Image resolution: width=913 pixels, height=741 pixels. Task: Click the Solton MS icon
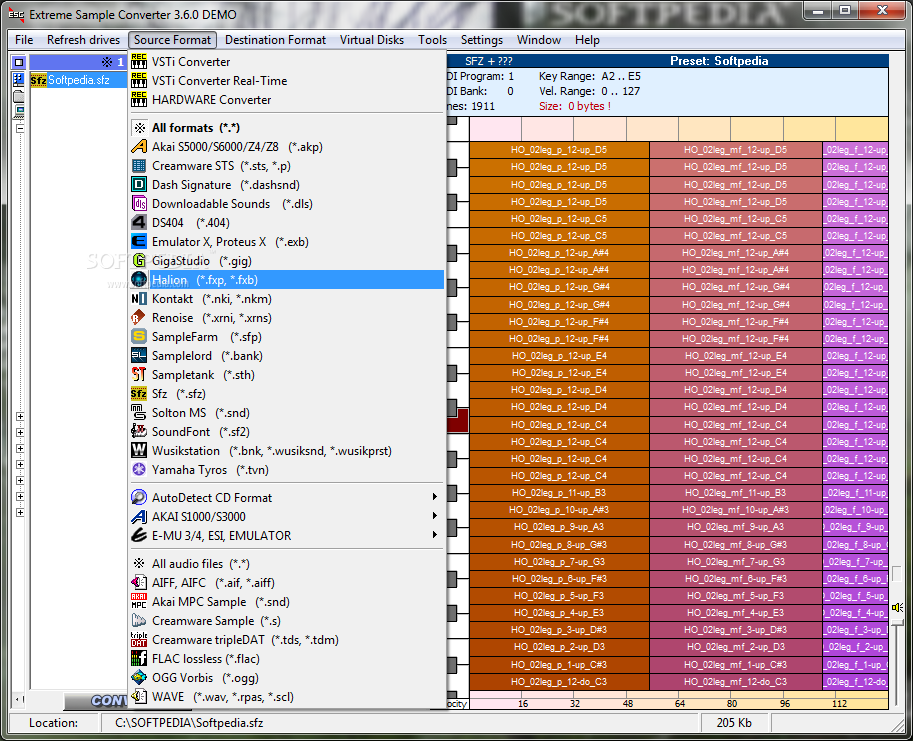139,413
